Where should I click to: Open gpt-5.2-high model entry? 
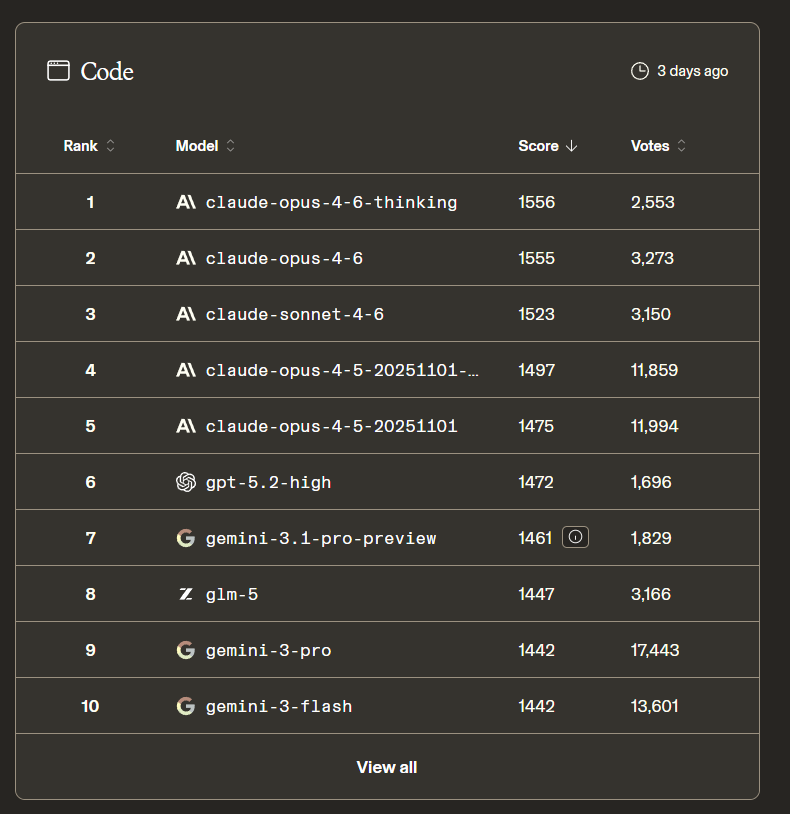tap(268, 483)
